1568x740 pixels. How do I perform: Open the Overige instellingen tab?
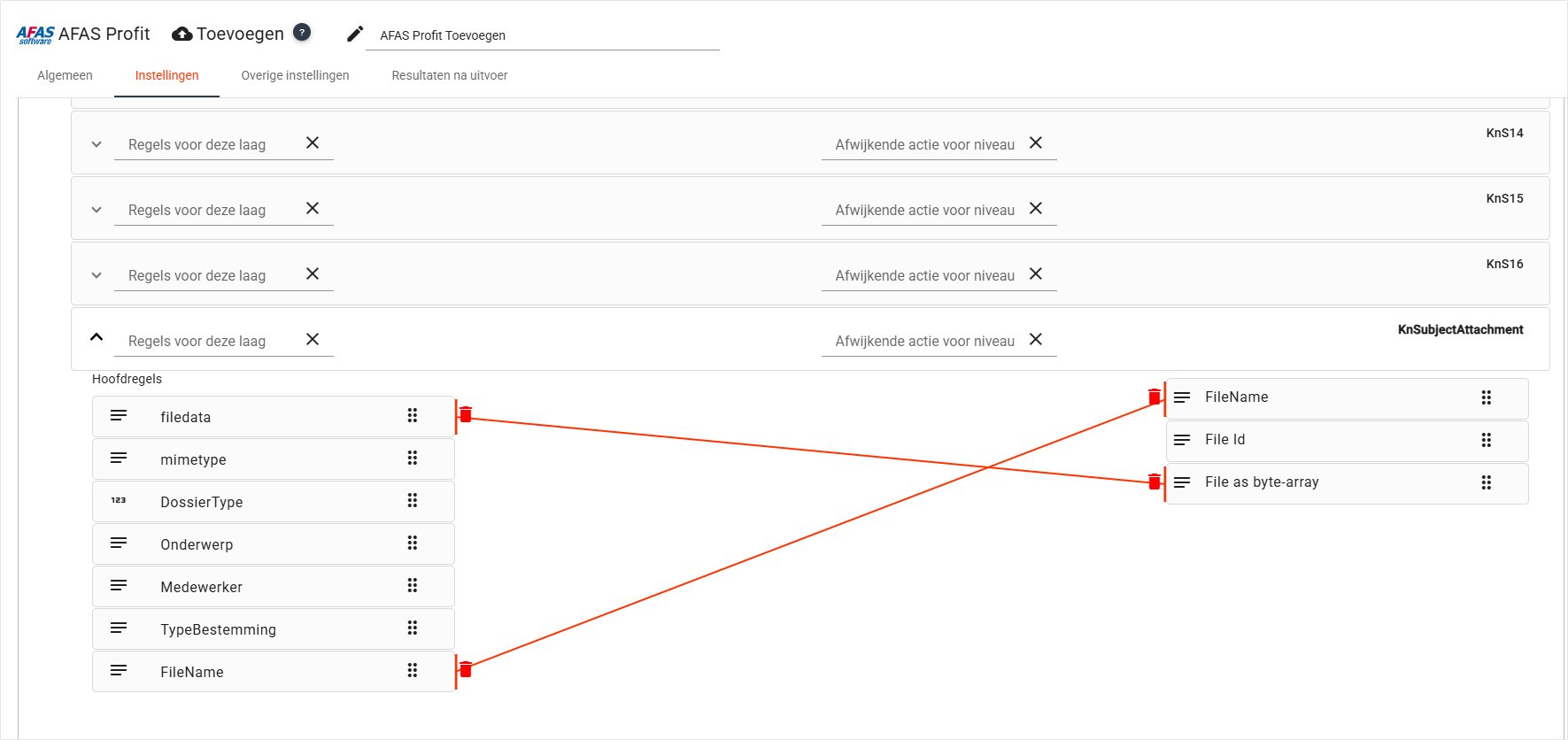295,75
